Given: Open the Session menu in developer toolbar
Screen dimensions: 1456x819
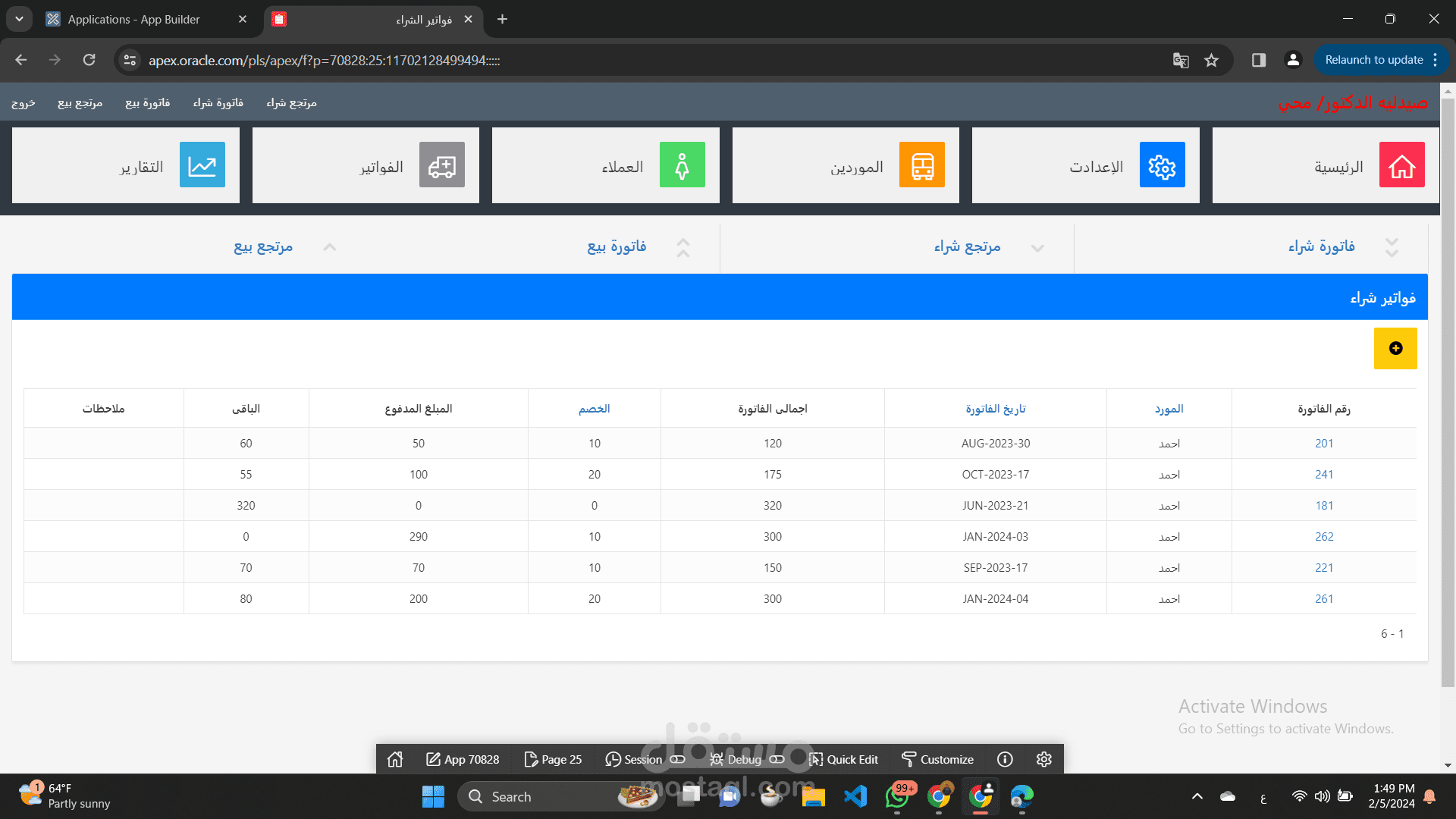Looking at the screenshot, I should pyautogui.click(x=634, y=759).
